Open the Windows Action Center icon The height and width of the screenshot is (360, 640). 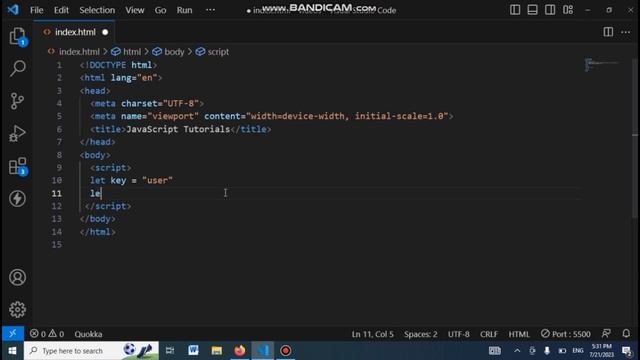point(627,351)
